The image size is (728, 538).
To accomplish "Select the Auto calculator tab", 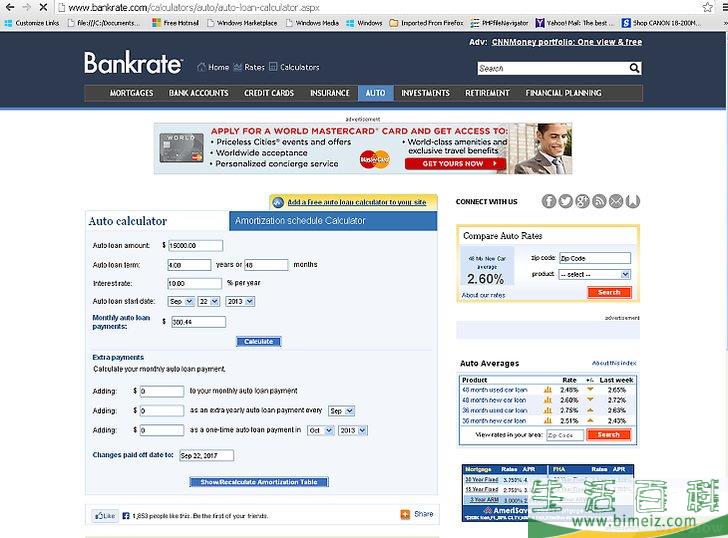I will click(x=157, y=221).
